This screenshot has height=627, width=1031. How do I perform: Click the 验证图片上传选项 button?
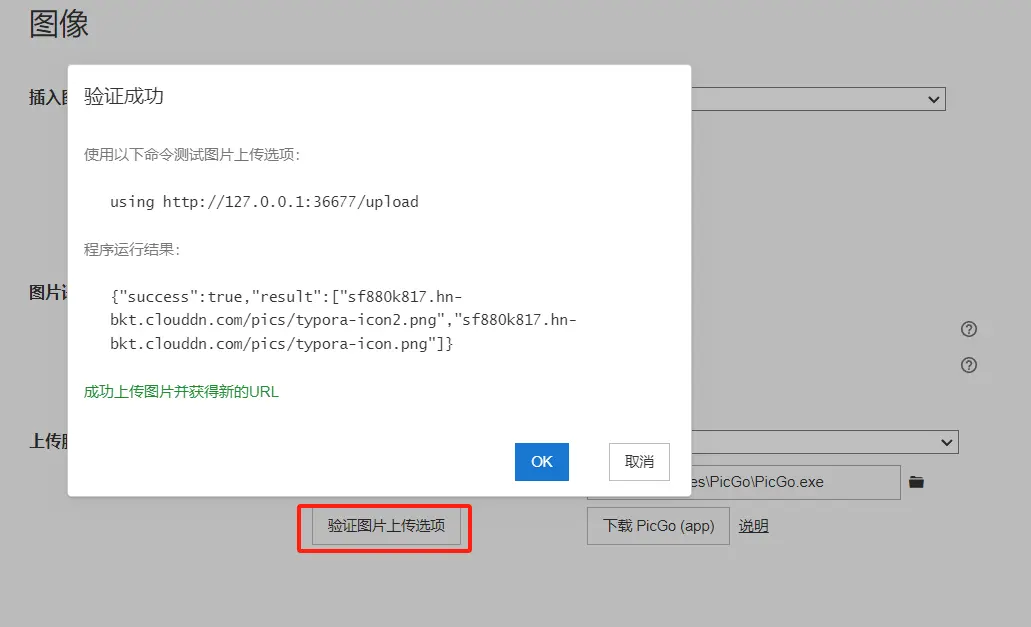pyautogui.click(x=386, y=525)
